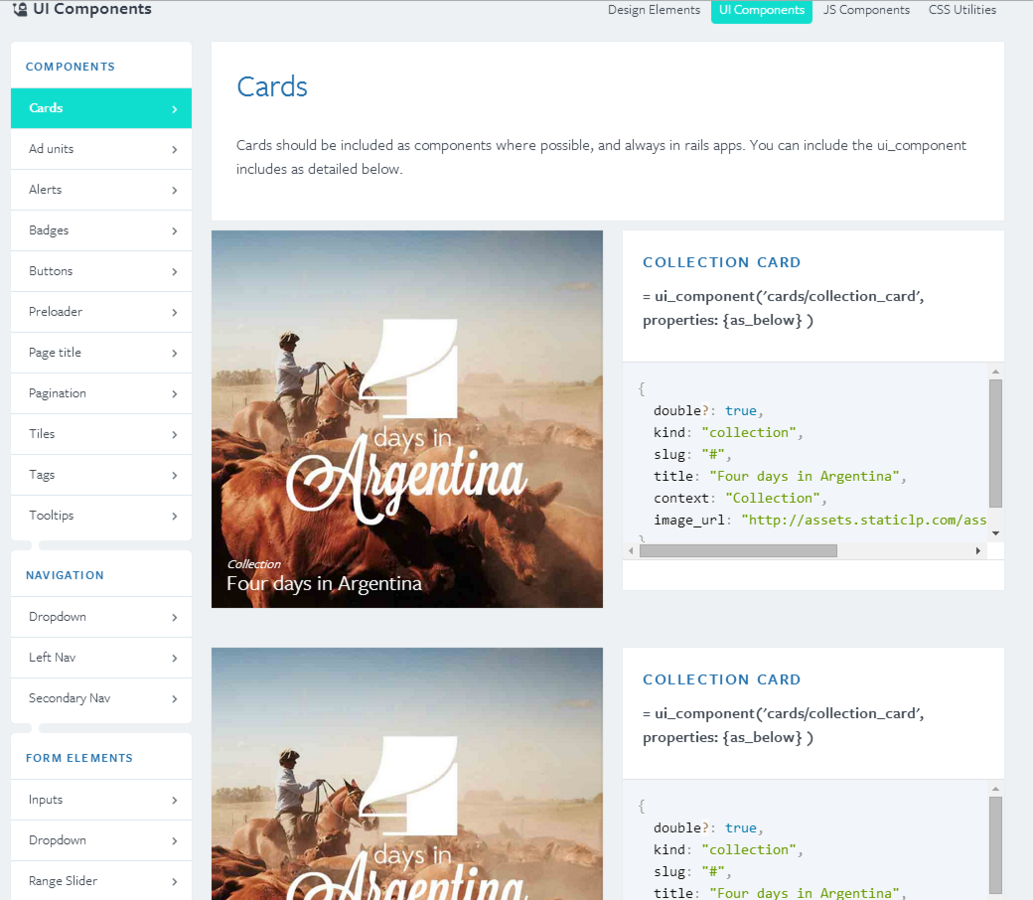Select the UI Components tab

[761, 10]
